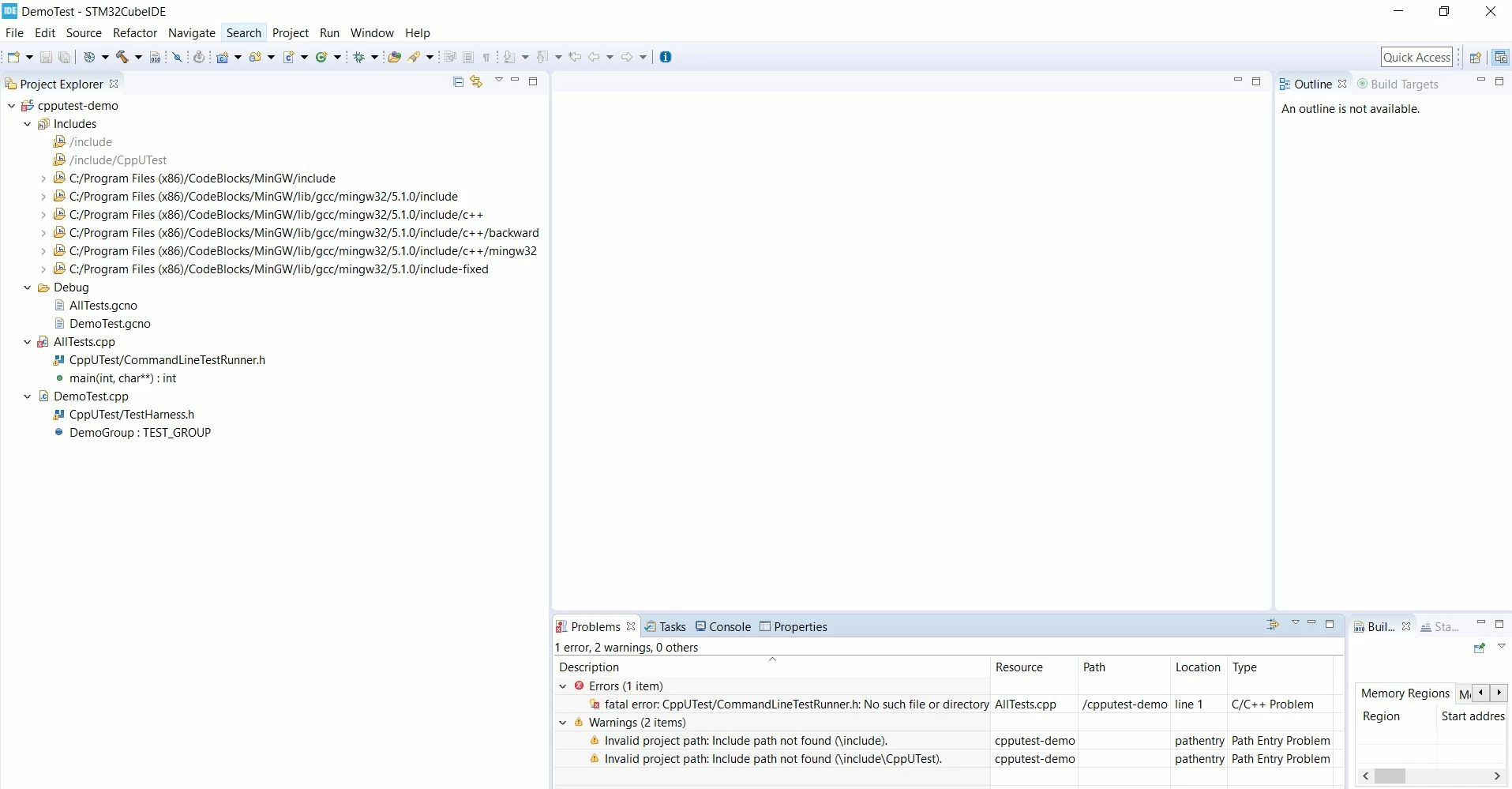This screenshot has height=789, width=1512.
Task: Open the Project menu
Action: (x=291, y=33)
